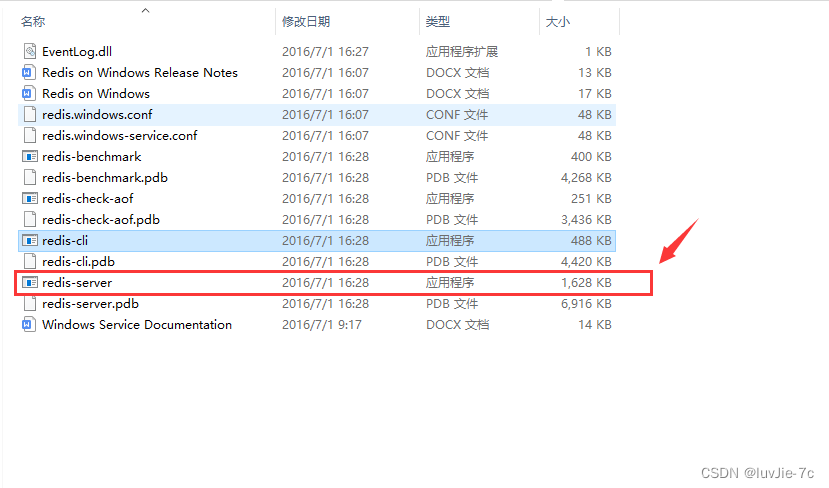Sort by the 类型 column header
The height and width of the screenshot is (488, 829).
click(x=438, y=22)
